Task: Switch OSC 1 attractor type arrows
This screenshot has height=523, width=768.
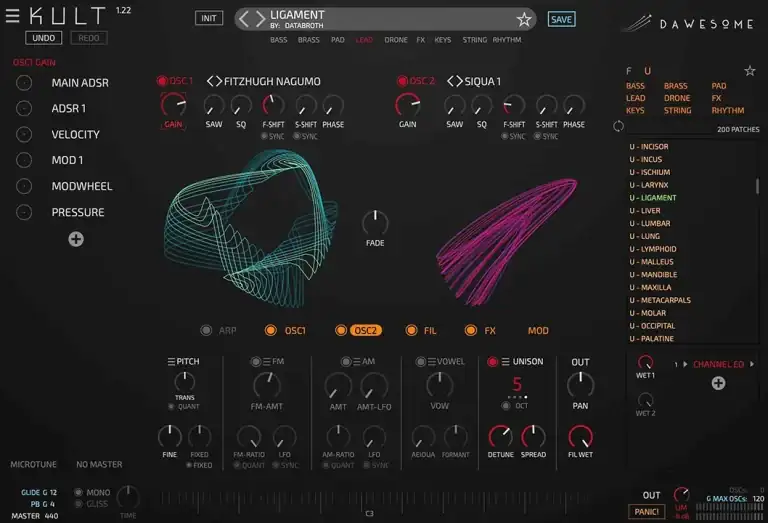Action: pyautogui.click(x=214, y=81)
